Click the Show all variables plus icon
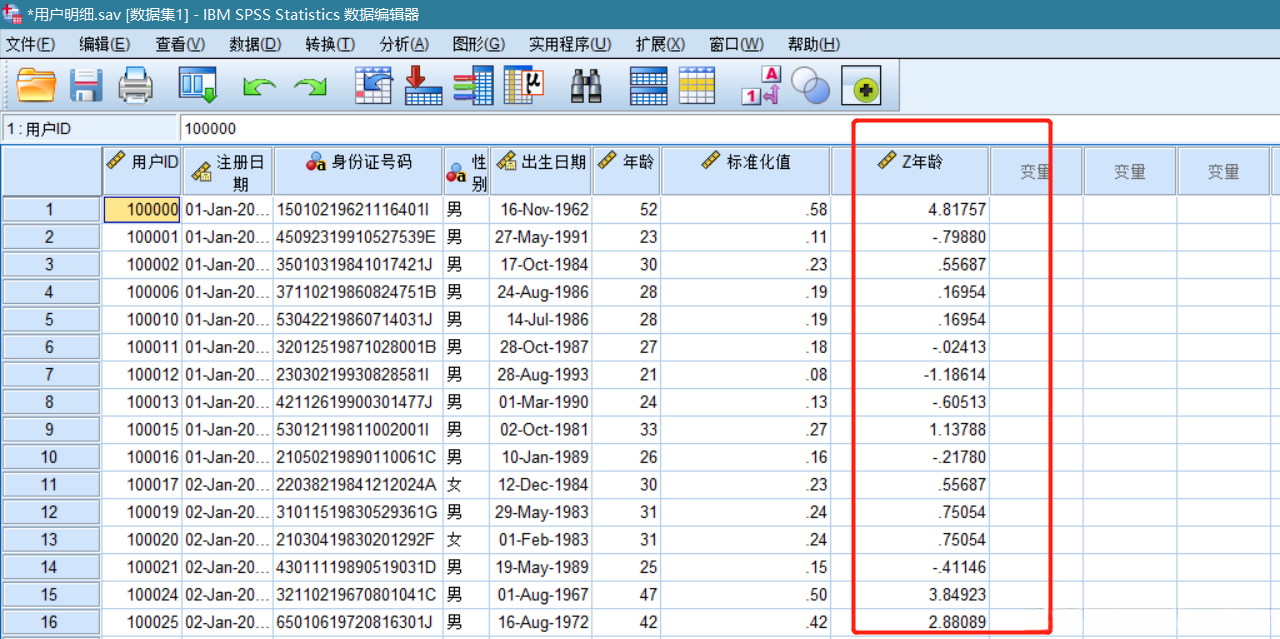The width and height of the screenshot is (1280, 639). [861, 87]
